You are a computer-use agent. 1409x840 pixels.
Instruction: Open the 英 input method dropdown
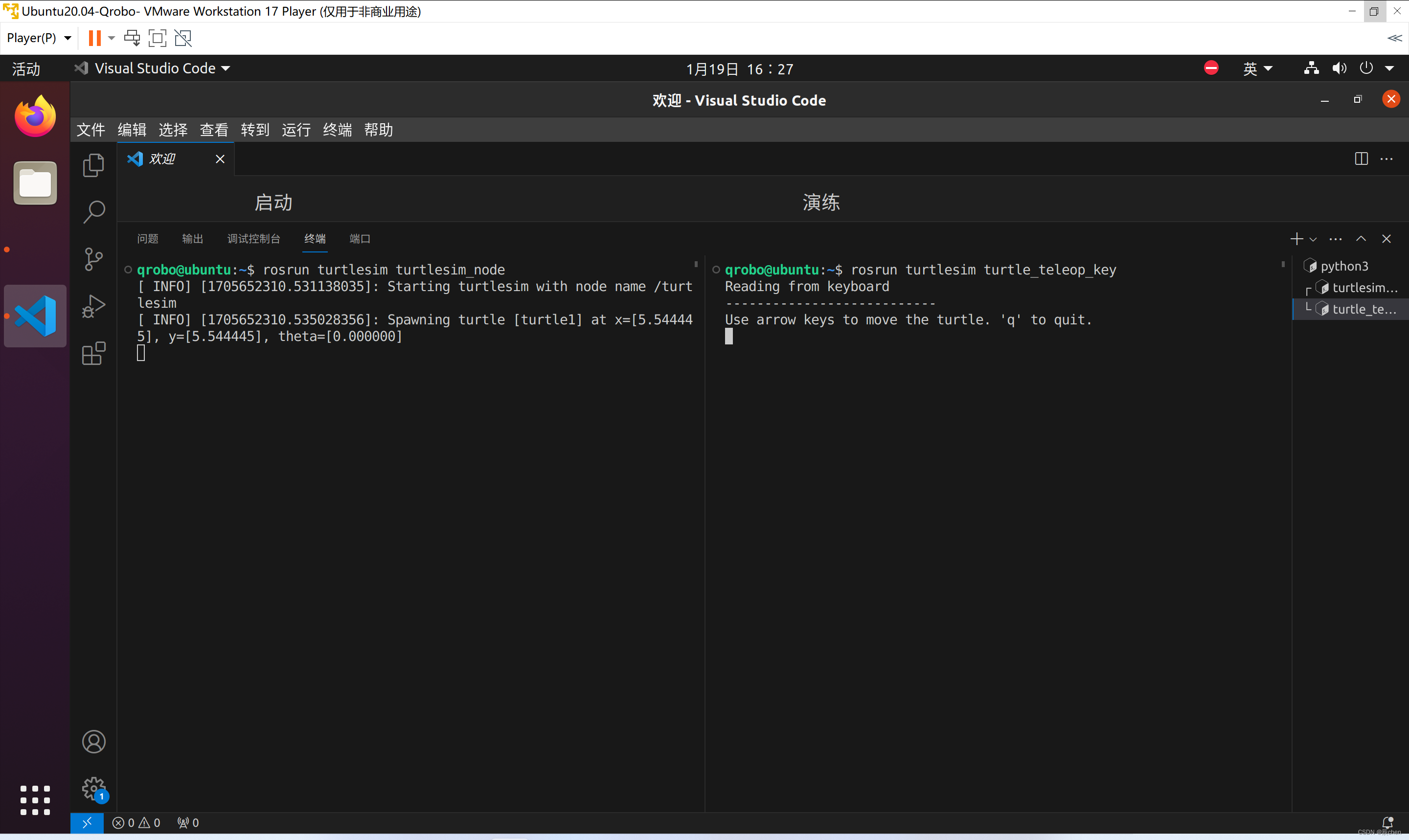click(1257, 68)
